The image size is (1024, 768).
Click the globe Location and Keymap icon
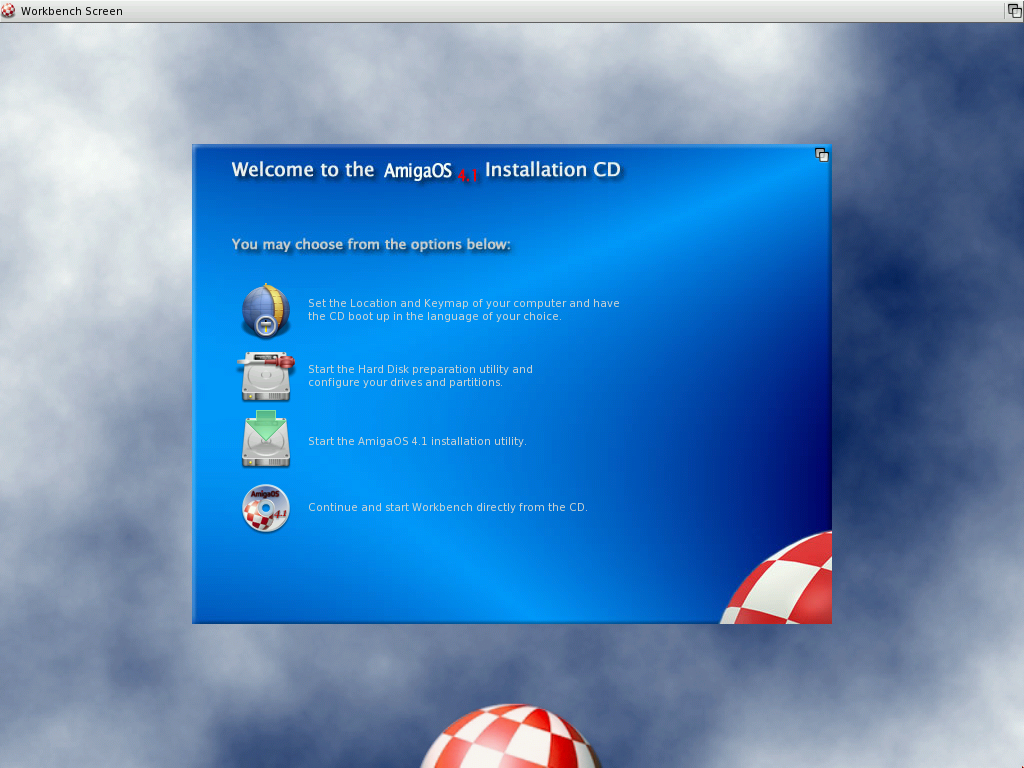tap(265, 310)
